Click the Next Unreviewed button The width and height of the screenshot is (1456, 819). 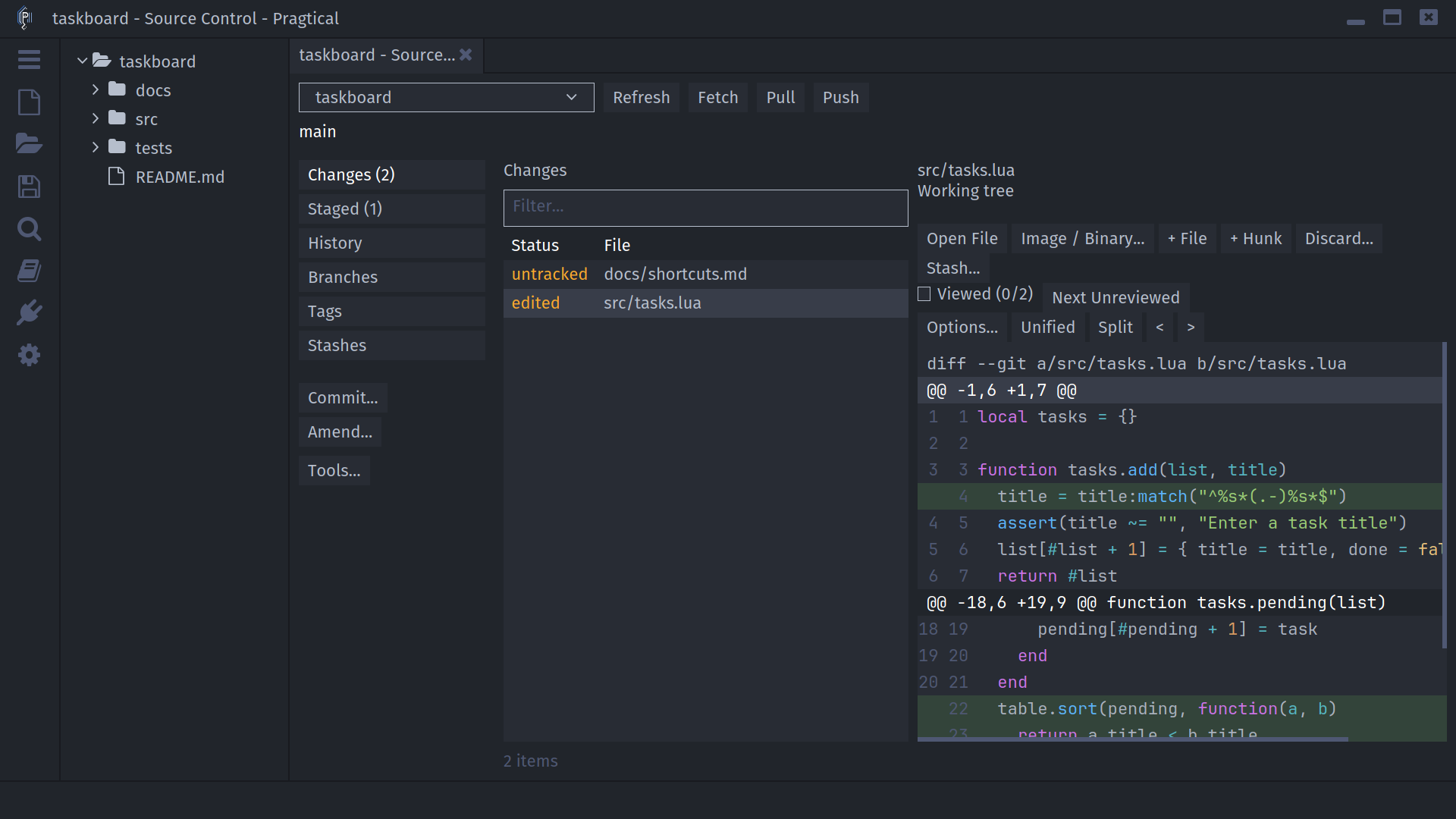coord(1116,297)
